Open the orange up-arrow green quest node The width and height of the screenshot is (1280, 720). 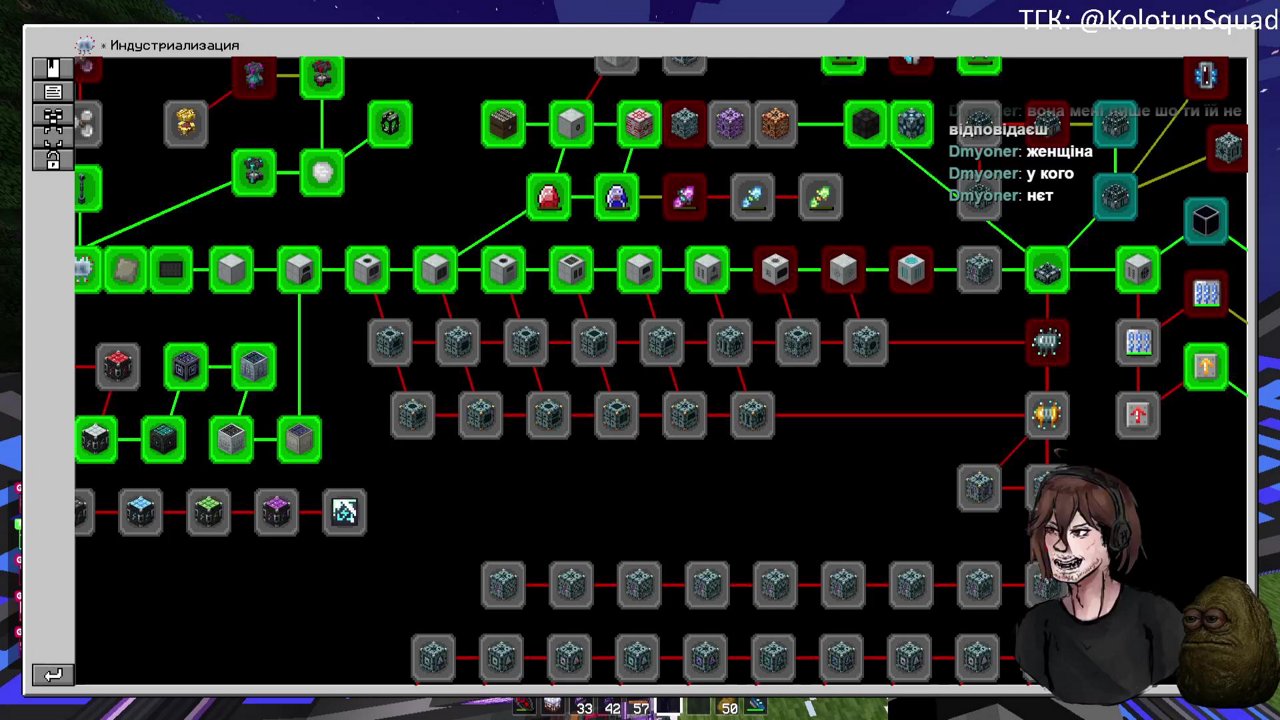point(1206,367)
